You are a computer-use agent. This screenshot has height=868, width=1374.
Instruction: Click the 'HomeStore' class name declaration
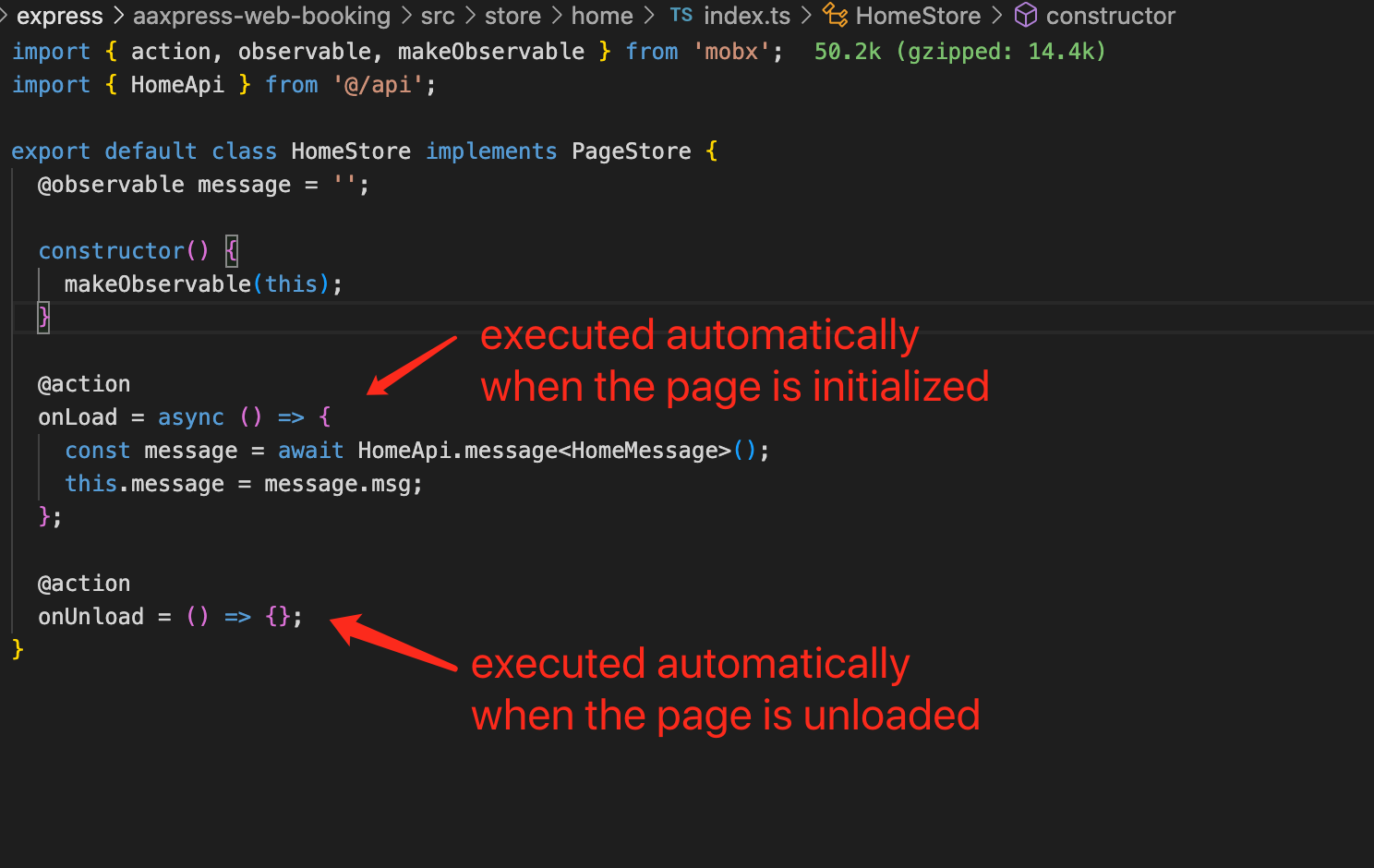[351, 151]
